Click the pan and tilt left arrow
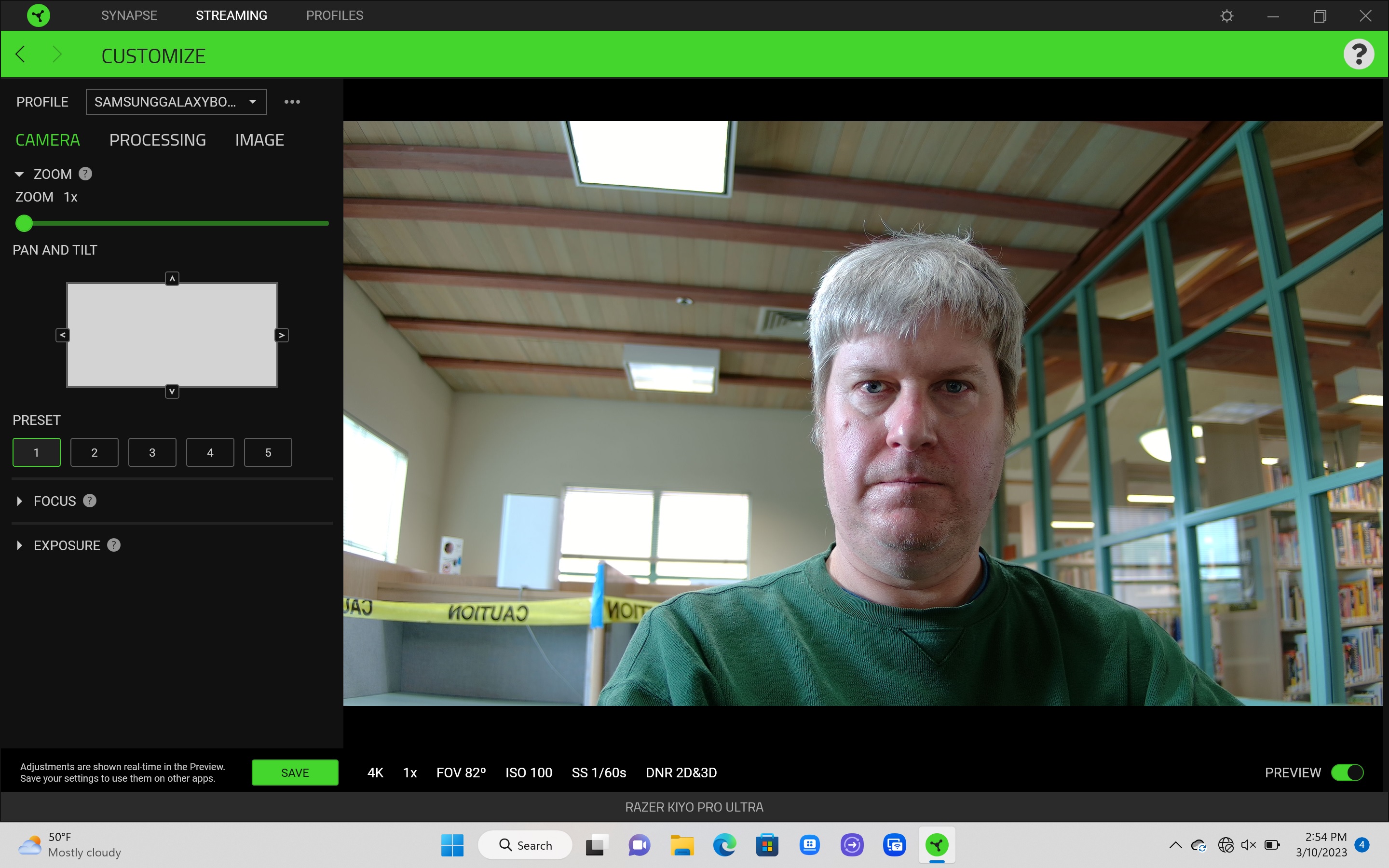This screenshot has width=1389, height=868. click(x=62, y=335)
